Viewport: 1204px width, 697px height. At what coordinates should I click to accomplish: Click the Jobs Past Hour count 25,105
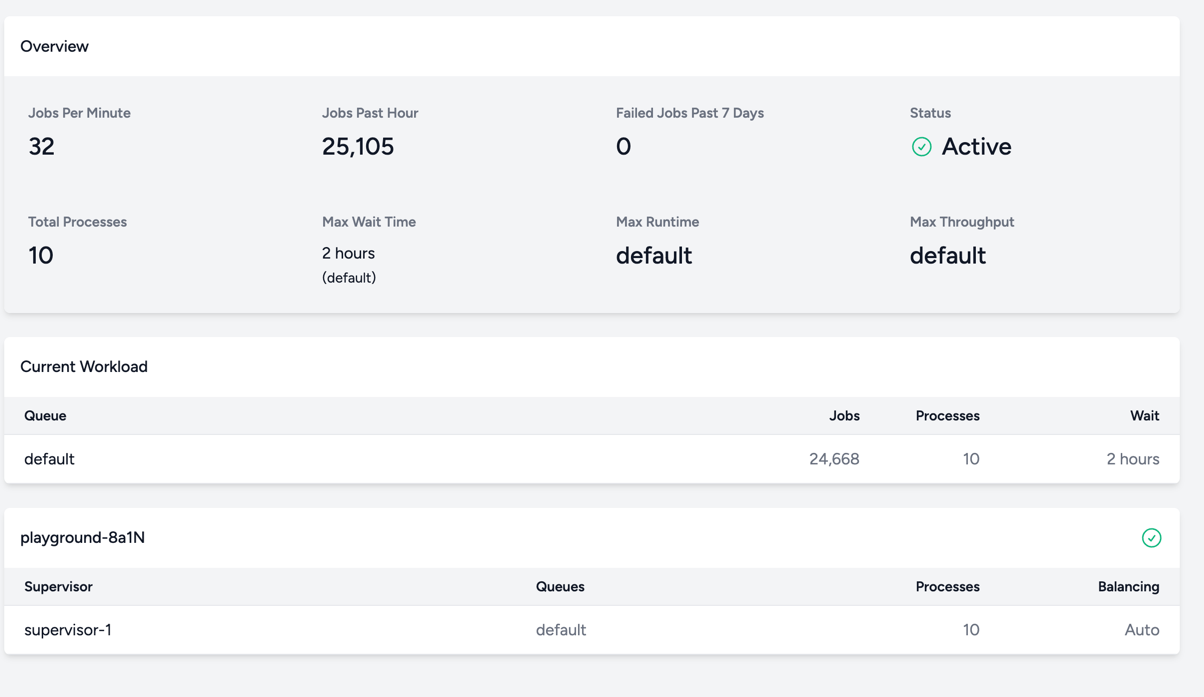click(x=358, y=147)
